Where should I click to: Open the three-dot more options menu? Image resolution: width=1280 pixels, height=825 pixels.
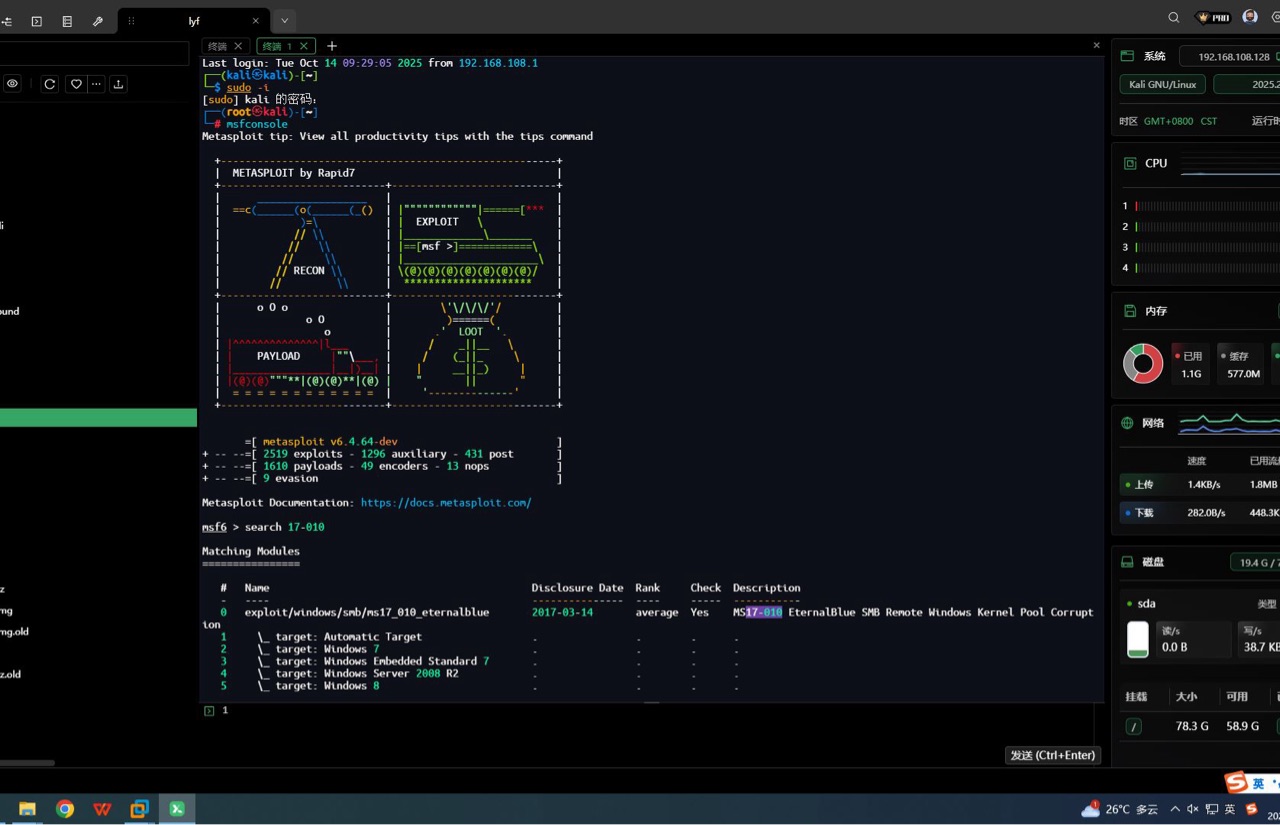(96, 84)
